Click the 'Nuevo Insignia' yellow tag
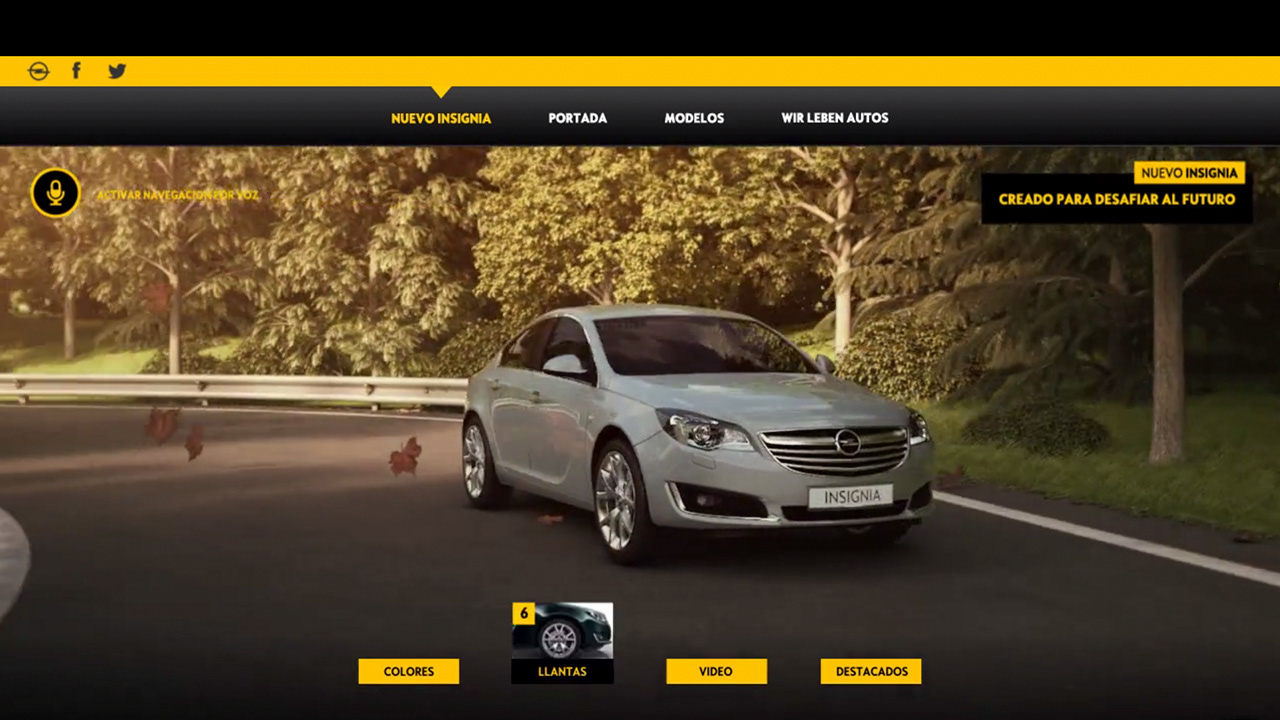The width and height of the screenshot is (1280, 720). click(x=1189, y=173)
